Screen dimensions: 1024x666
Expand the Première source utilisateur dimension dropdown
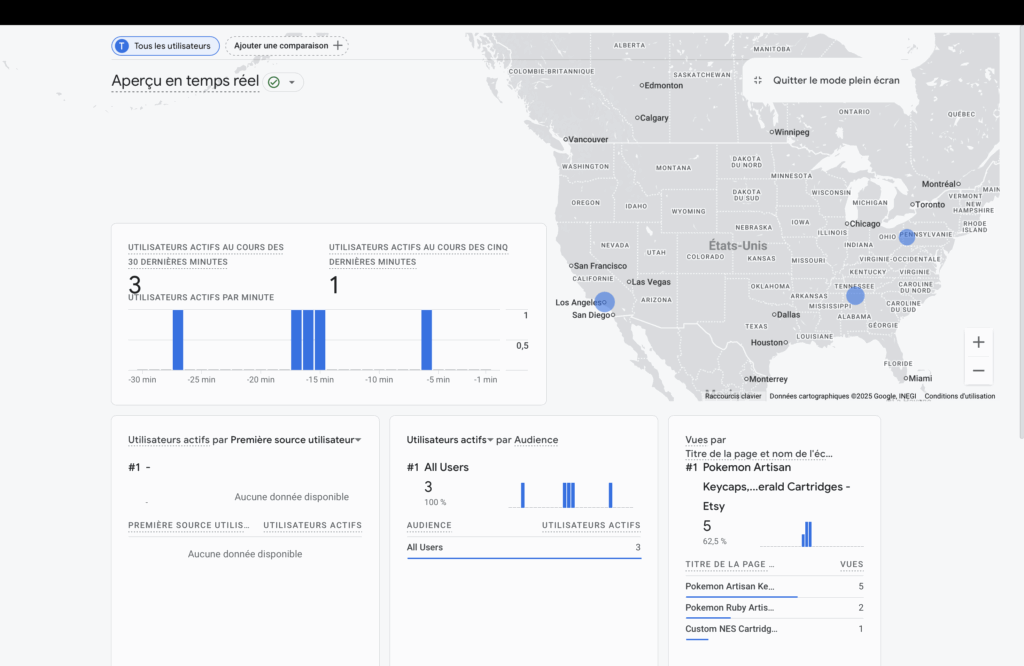point(357,440)
